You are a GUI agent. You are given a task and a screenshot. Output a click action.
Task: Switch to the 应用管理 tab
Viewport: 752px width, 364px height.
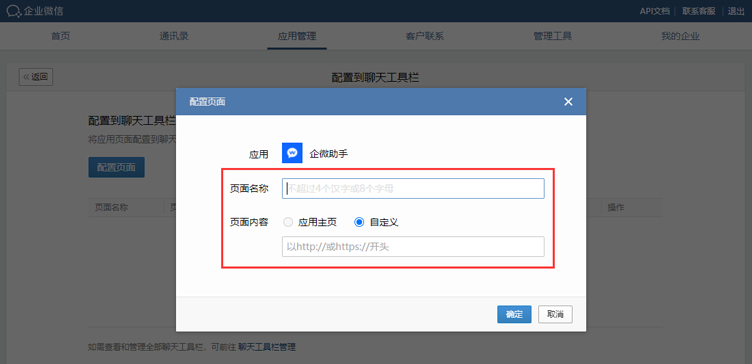[x=297, y=36]
